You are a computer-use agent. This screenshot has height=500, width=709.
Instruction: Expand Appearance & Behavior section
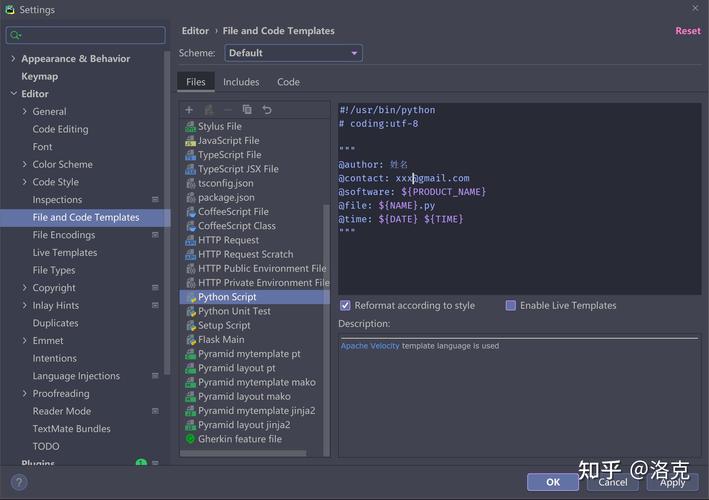tap(13, 59)
